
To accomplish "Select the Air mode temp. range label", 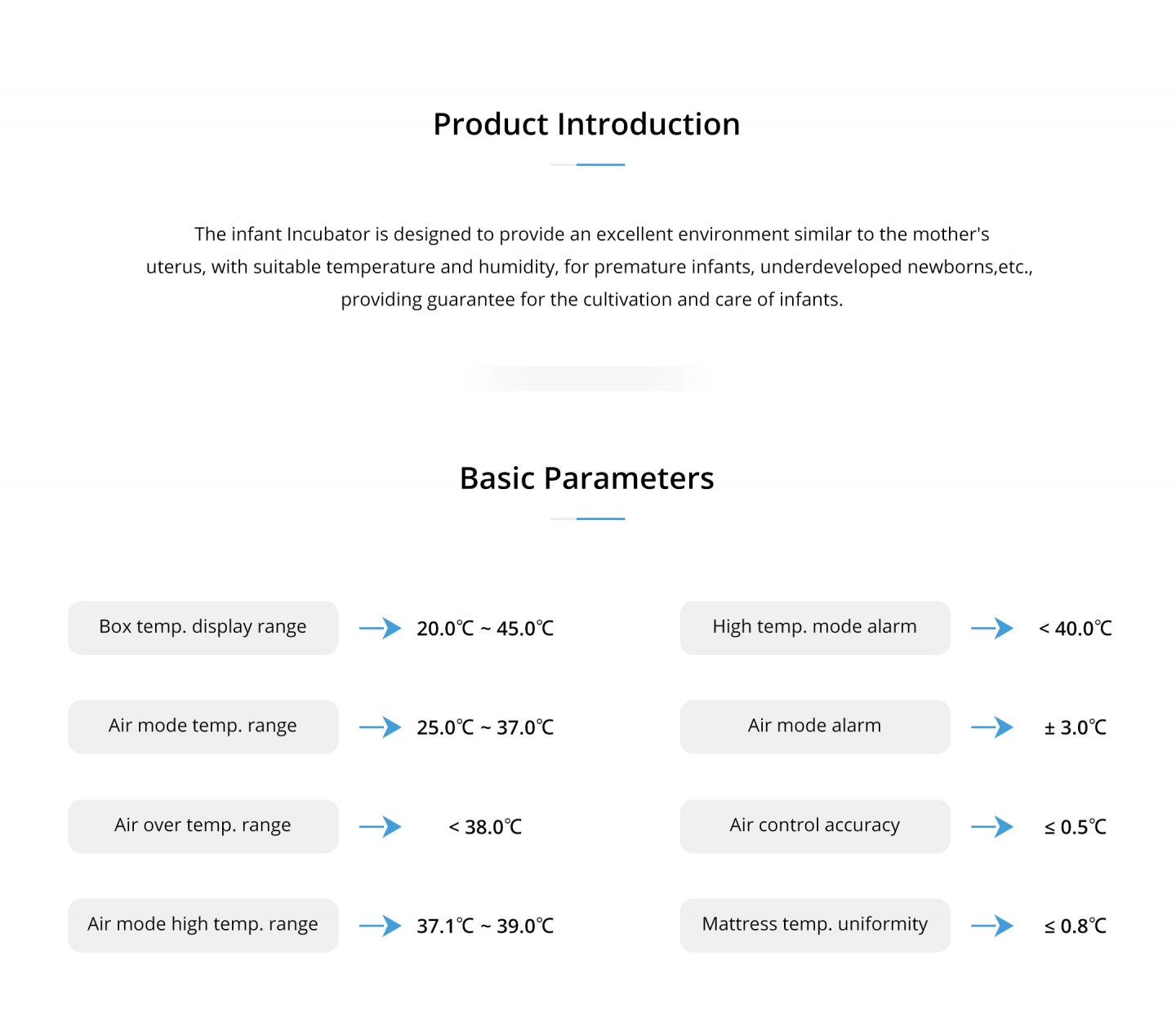I will pyautogui.click(x=203, y=727).
